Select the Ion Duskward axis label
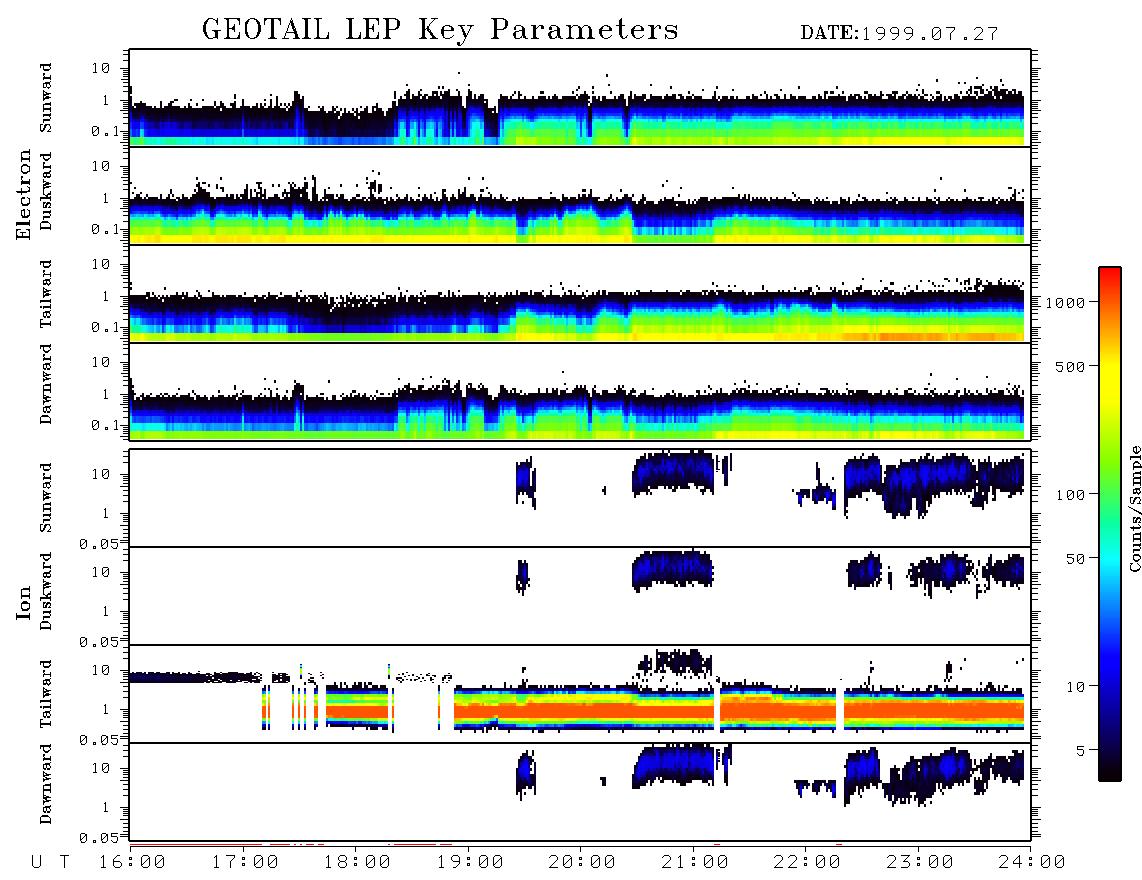1142x880 pixels. (x=46, y=592)
